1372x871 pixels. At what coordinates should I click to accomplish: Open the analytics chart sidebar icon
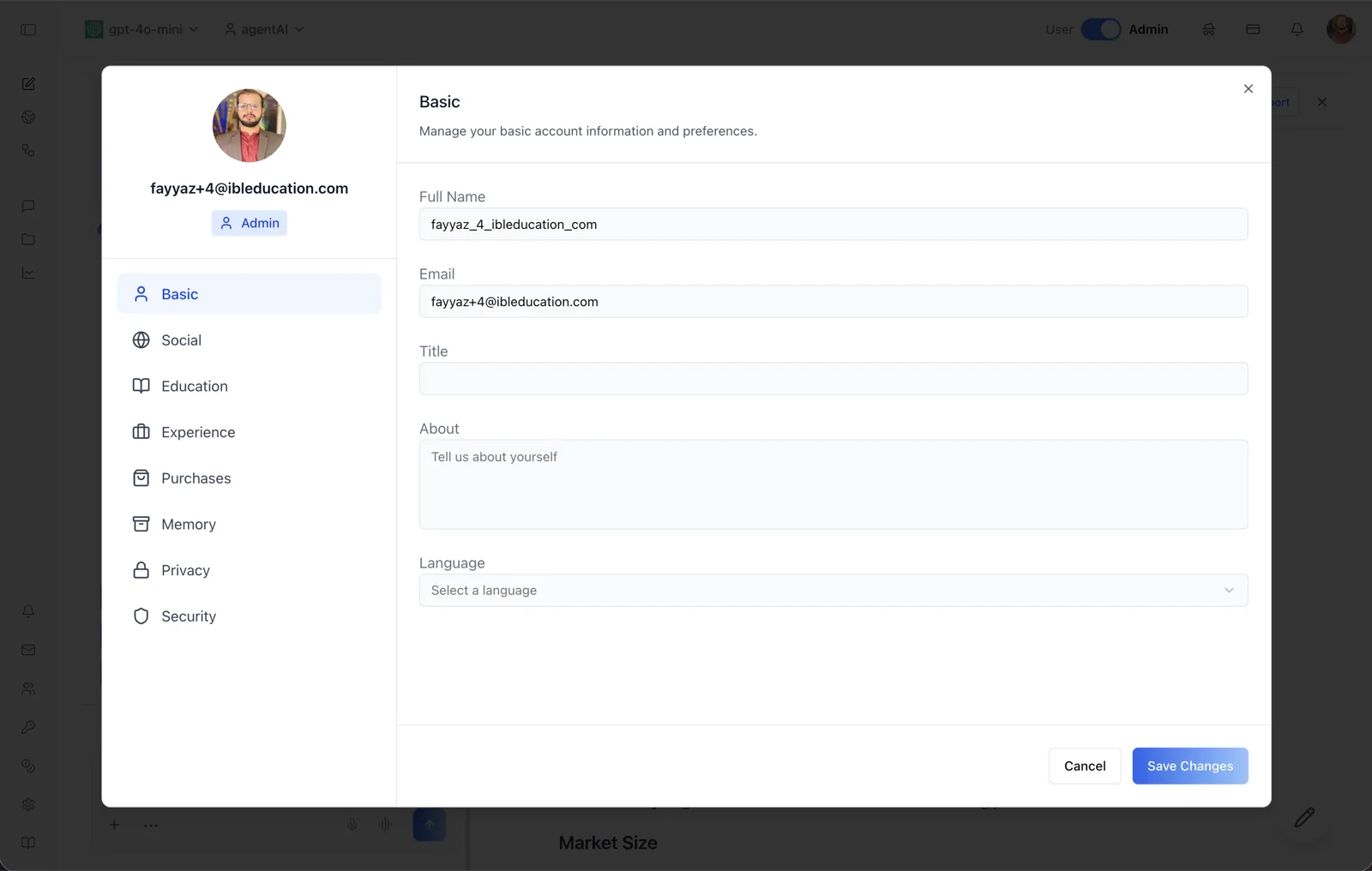tap(28, 273)
